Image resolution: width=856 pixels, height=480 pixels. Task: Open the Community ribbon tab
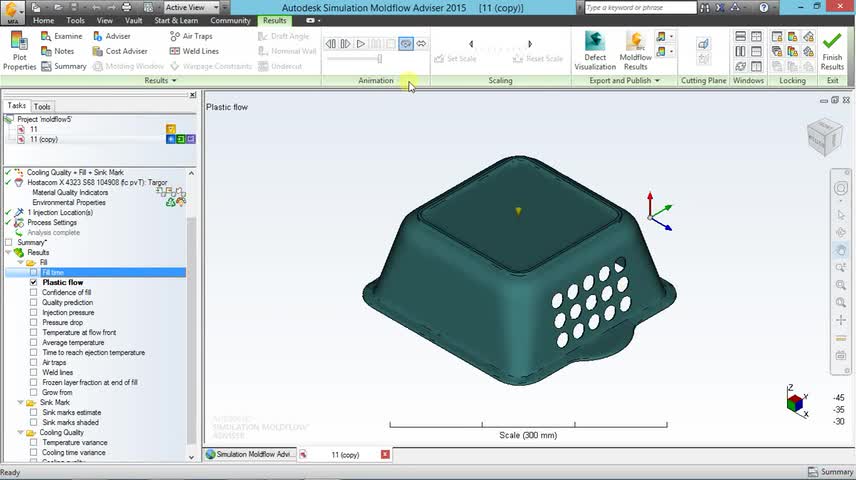pos(230,20)
